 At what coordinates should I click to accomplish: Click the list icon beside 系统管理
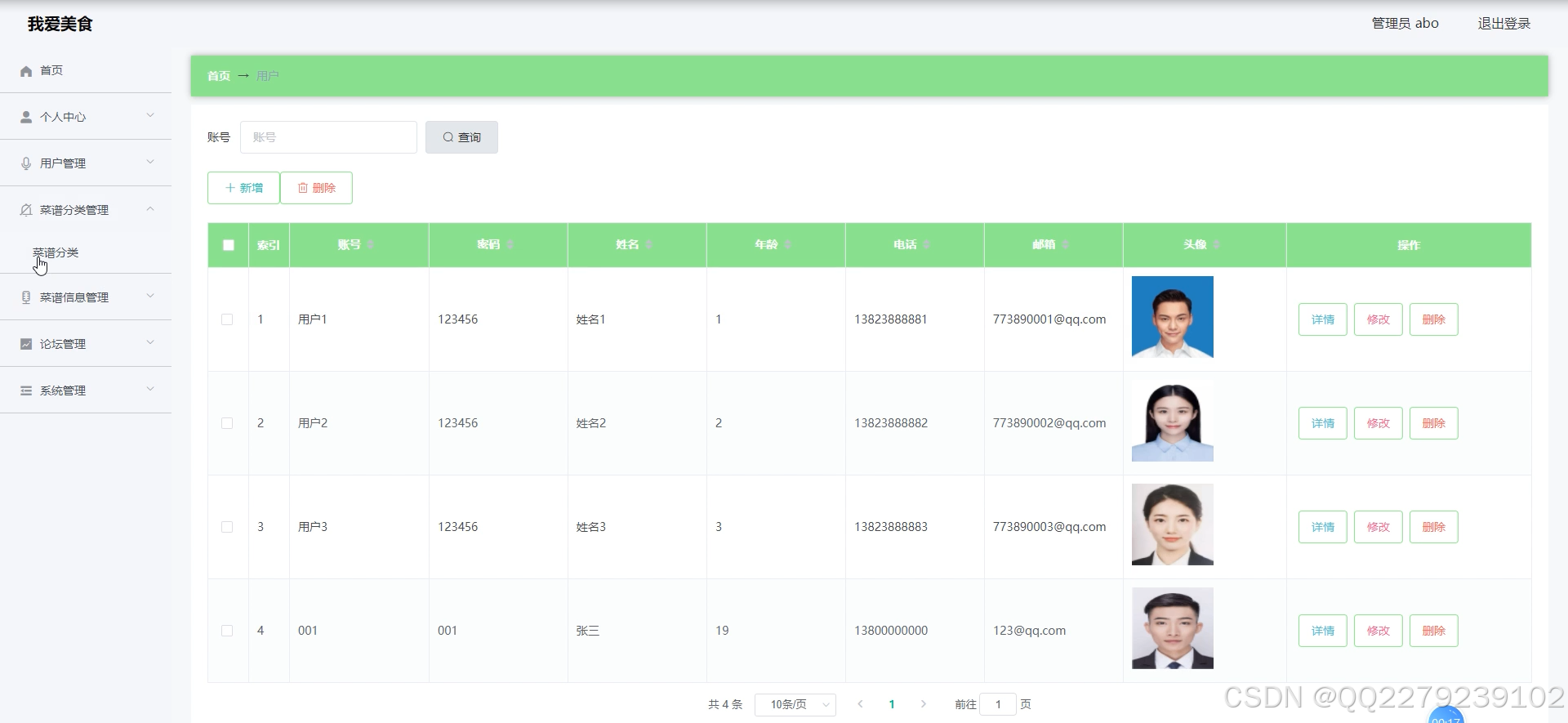point(26,391)
